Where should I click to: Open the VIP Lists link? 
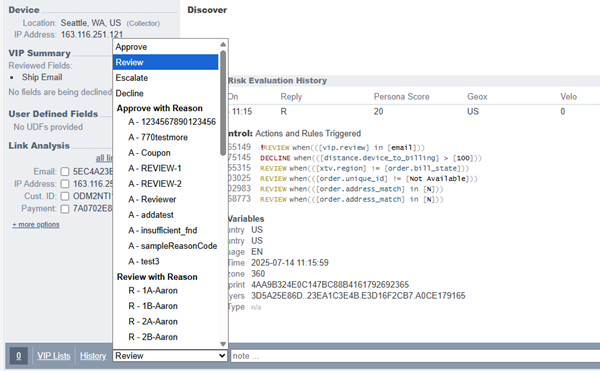point(54,356)
